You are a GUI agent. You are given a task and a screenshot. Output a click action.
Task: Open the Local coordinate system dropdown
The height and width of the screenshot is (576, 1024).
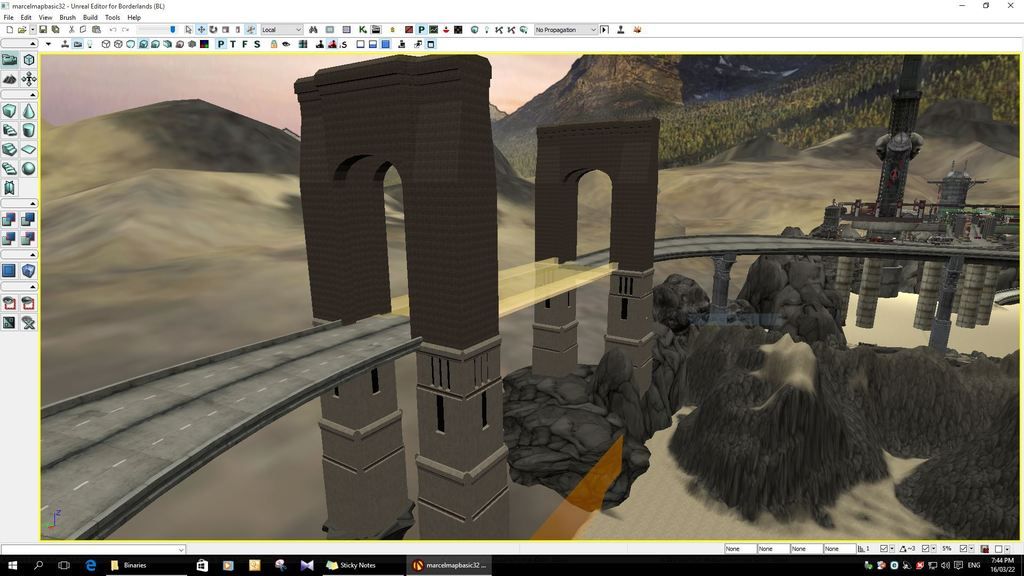click(x=281, y=29)
